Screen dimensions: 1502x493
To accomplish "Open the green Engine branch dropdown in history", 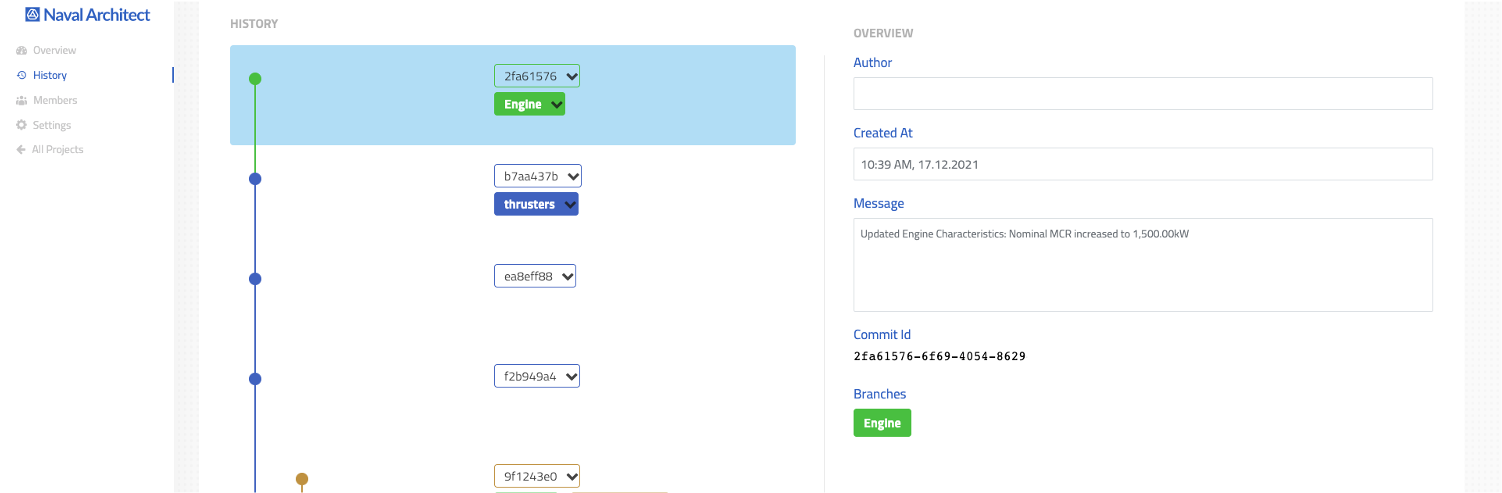I will click(529, 104).
